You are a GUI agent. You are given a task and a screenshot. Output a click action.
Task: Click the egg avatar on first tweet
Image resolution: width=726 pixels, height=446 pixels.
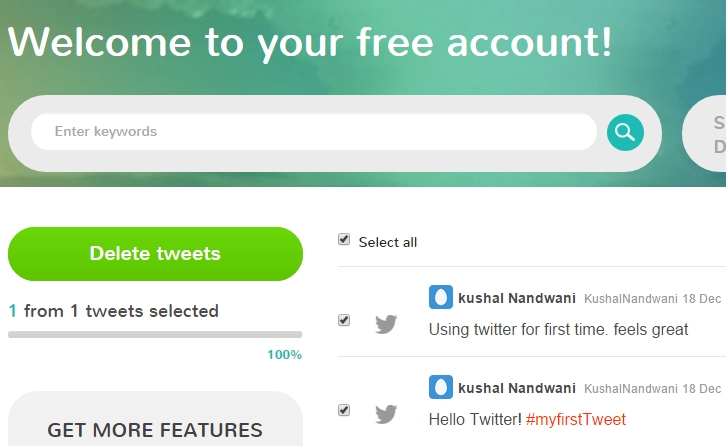pos(440,297)
